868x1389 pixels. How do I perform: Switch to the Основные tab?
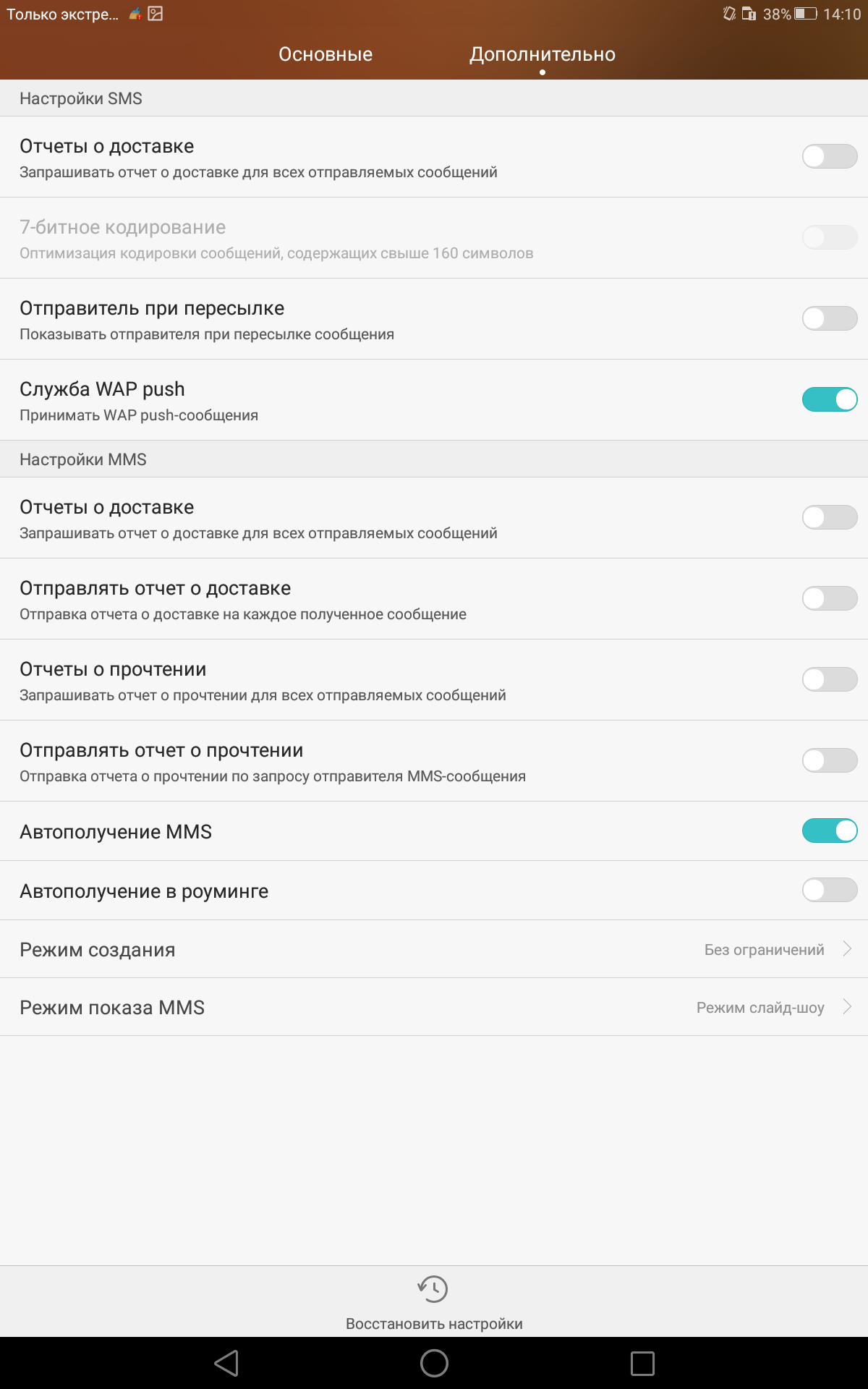[325, 54]
